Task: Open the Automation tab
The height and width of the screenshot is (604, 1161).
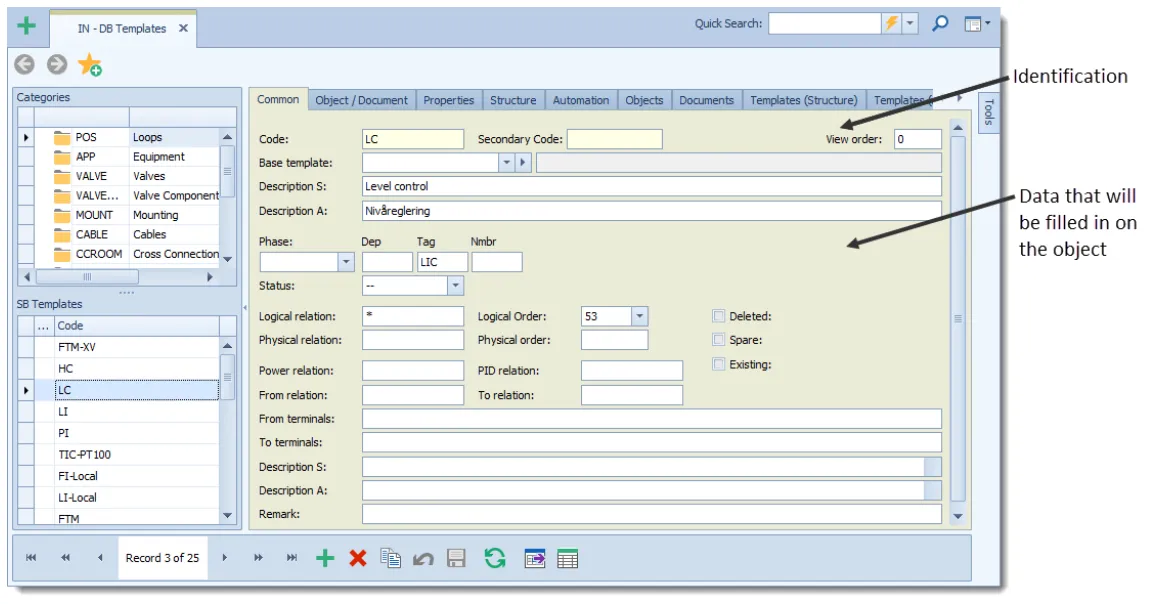Action: pyautogui.click(x=580, y=100)
